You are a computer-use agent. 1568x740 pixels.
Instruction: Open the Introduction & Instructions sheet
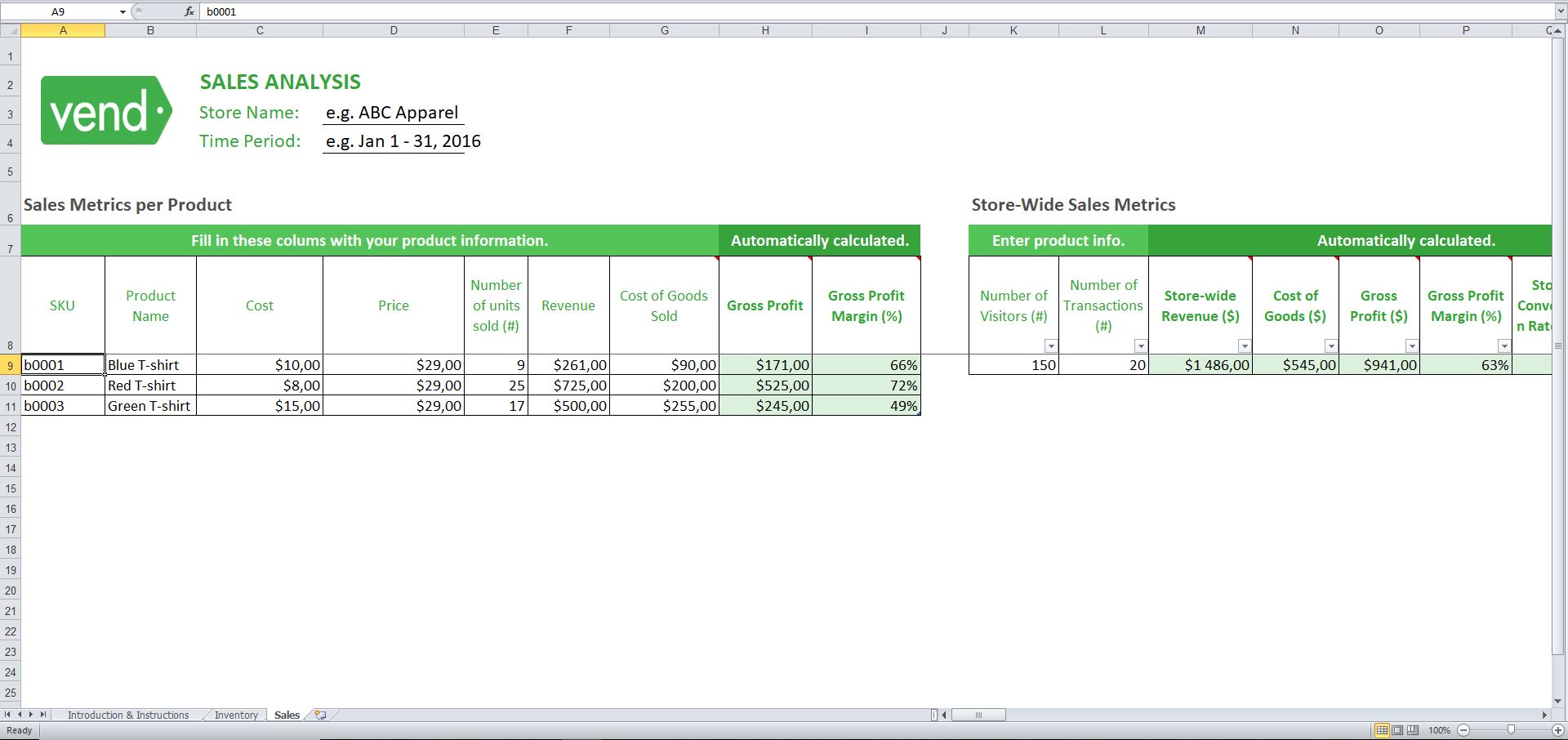click(128, 715)
